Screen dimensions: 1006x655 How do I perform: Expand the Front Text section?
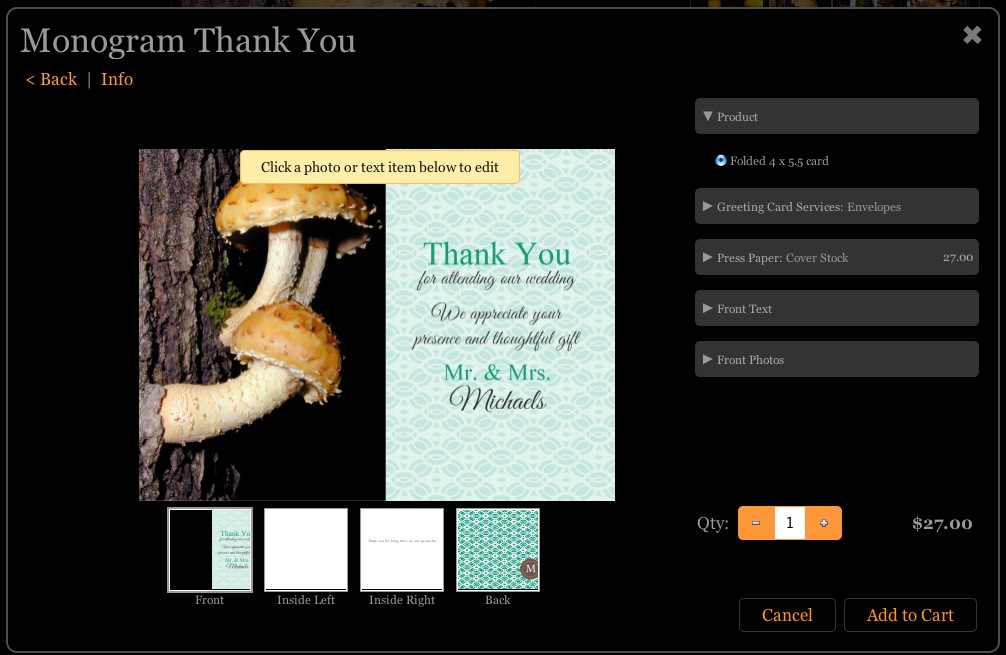tap(836, 309)
